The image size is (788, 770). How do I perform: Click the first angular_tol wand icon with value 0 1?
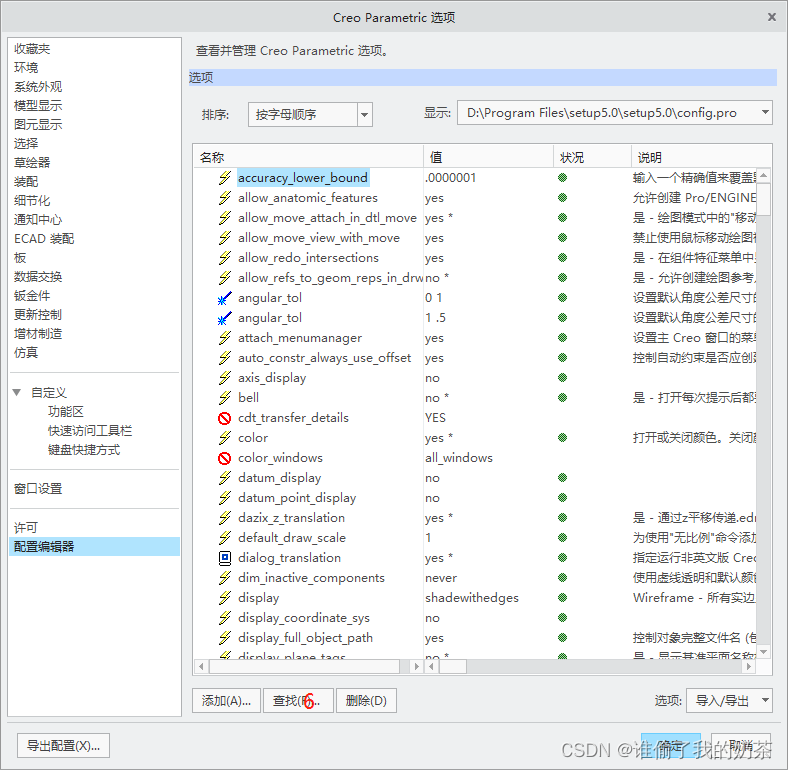point(225,298)
